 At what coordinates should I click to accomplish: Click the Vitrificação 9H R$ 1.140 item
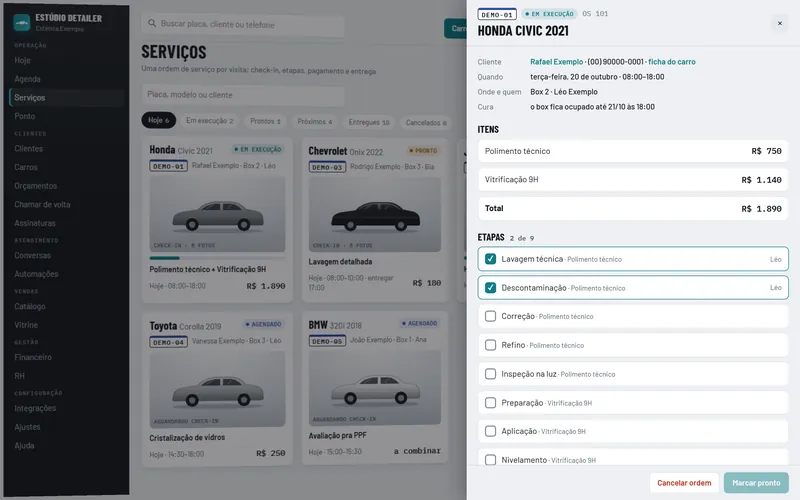[633, 180]
